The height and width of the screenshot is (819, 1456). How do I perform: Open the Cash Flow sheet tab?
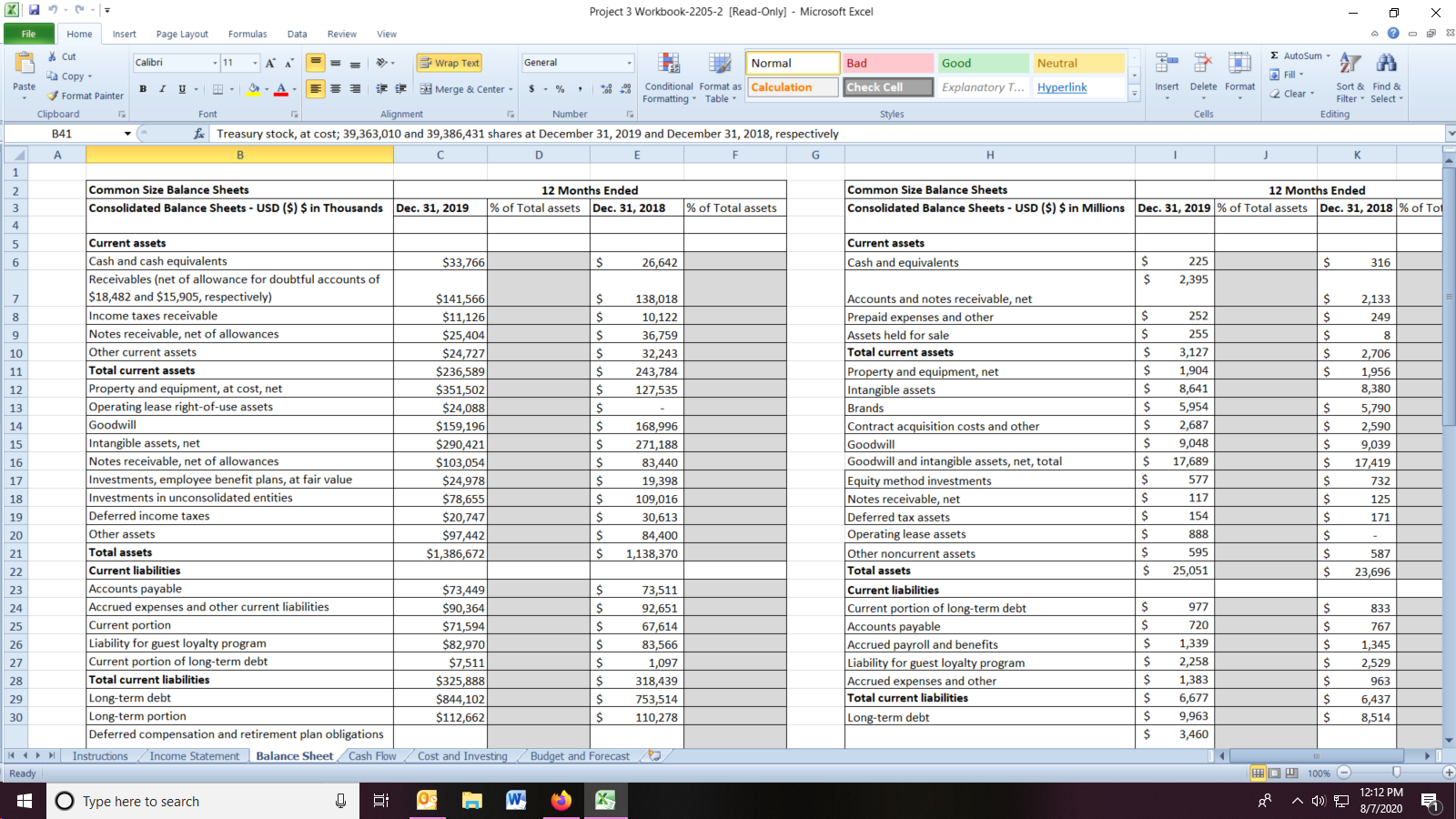[x=370, y=755]
